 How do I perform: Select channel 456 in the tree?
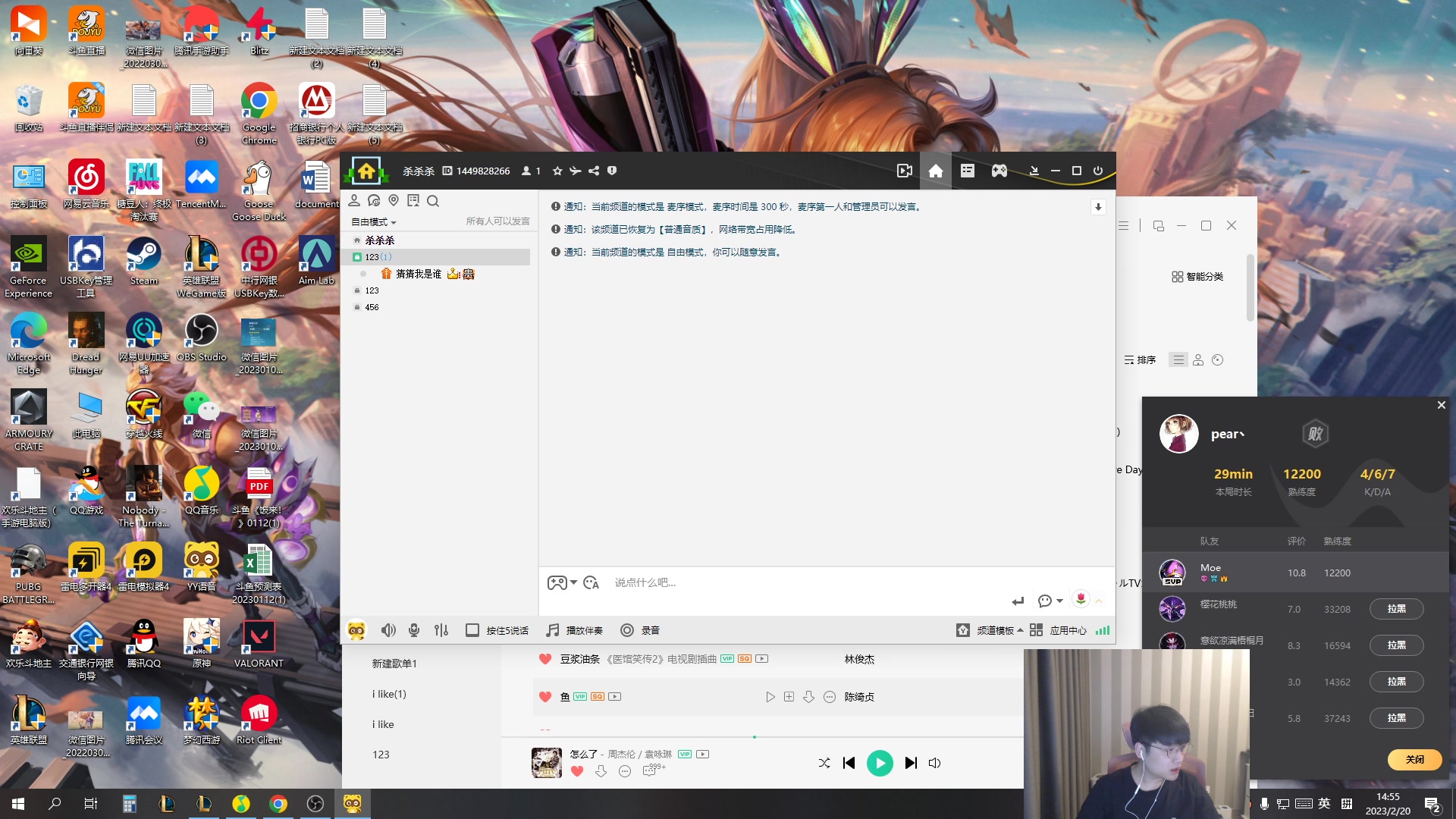372,307
